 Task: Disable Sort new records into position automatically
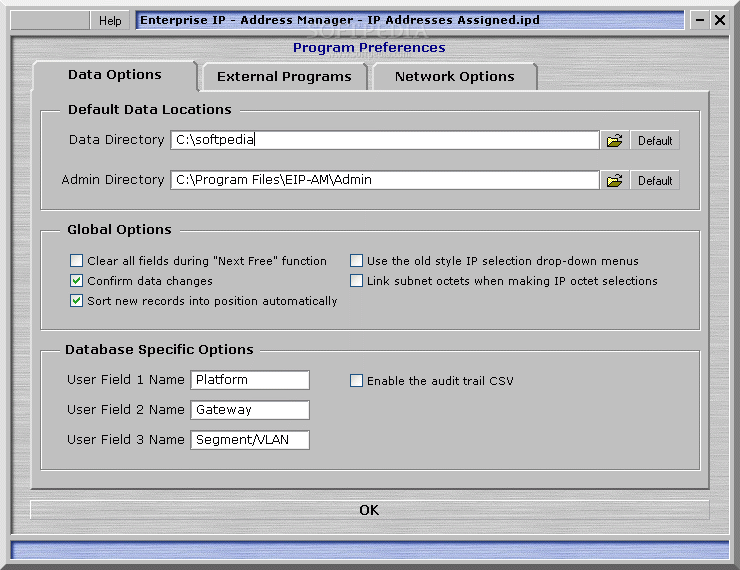[x=76, y=301]
